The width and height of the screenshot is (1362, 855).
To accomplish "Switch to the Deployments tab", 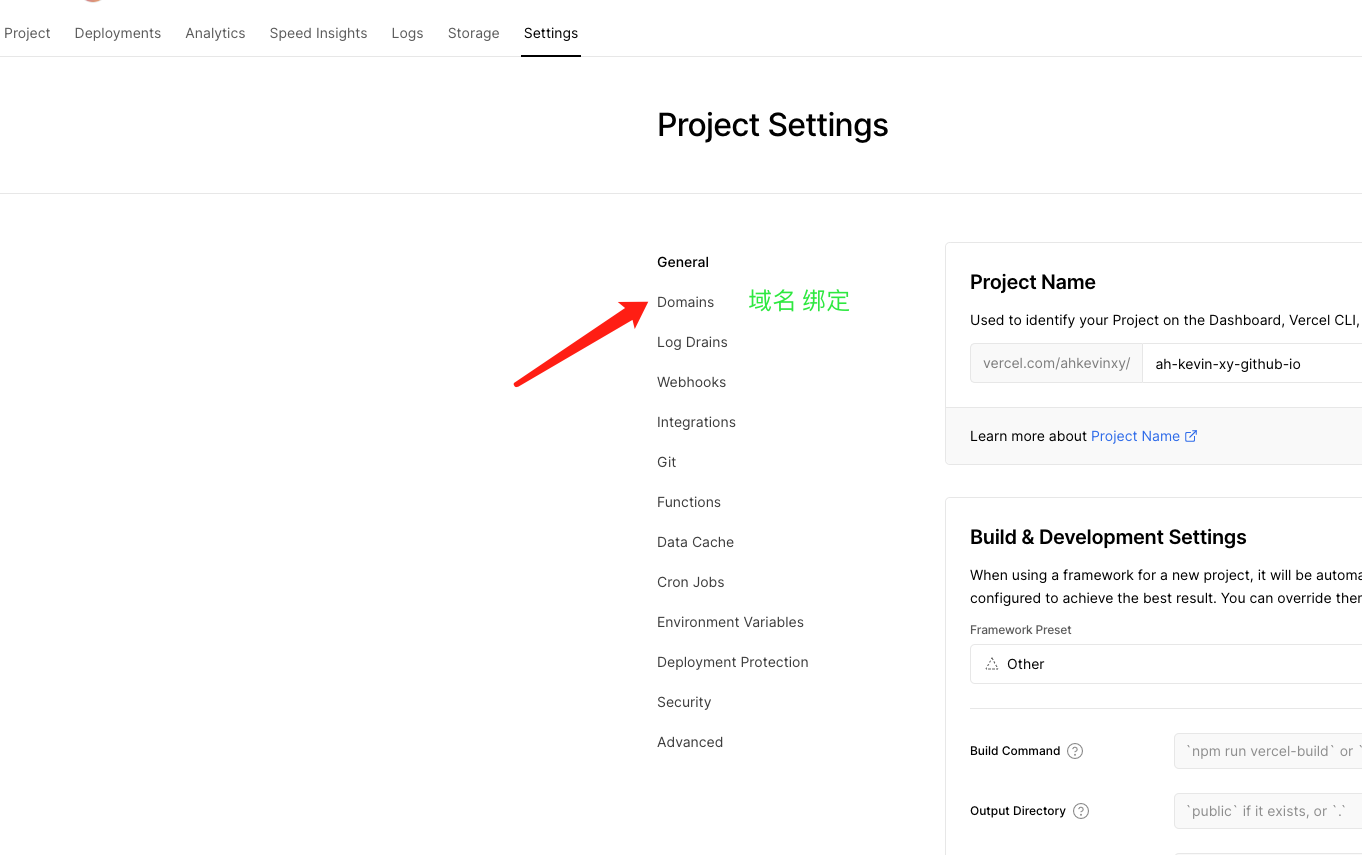I will coord(117,33).
